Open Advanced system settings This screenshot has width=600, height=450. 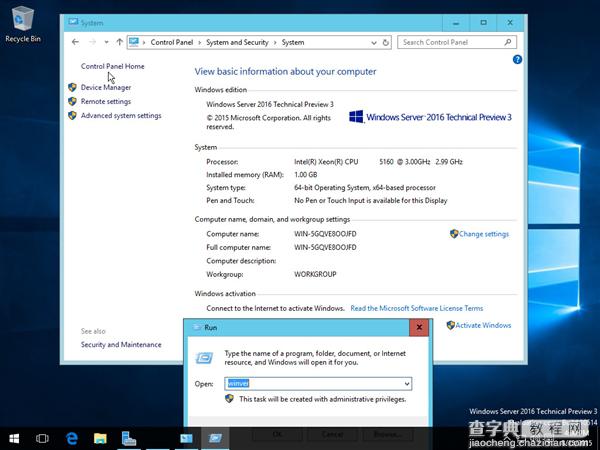(x=121, y=116)
